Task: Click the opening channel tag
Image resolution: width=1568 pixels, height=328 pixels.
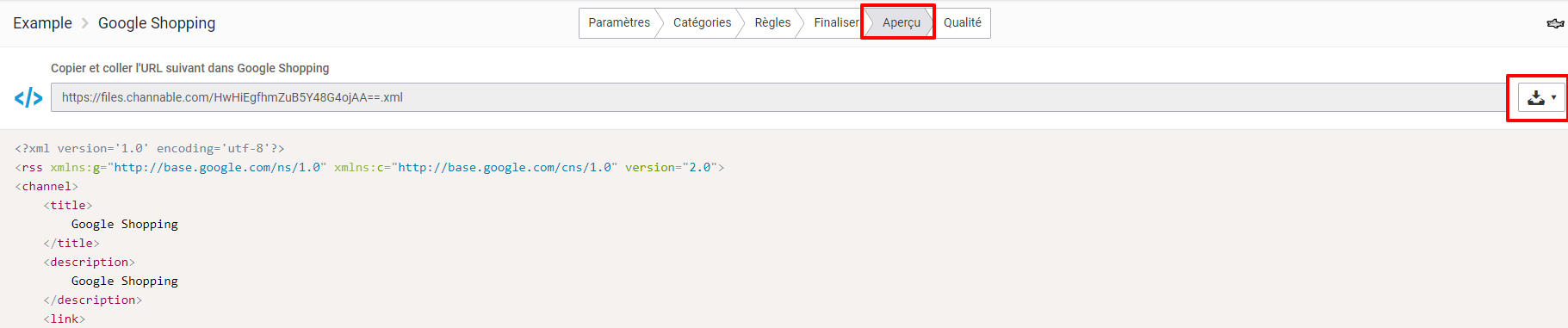Action: tap(46, 186)
